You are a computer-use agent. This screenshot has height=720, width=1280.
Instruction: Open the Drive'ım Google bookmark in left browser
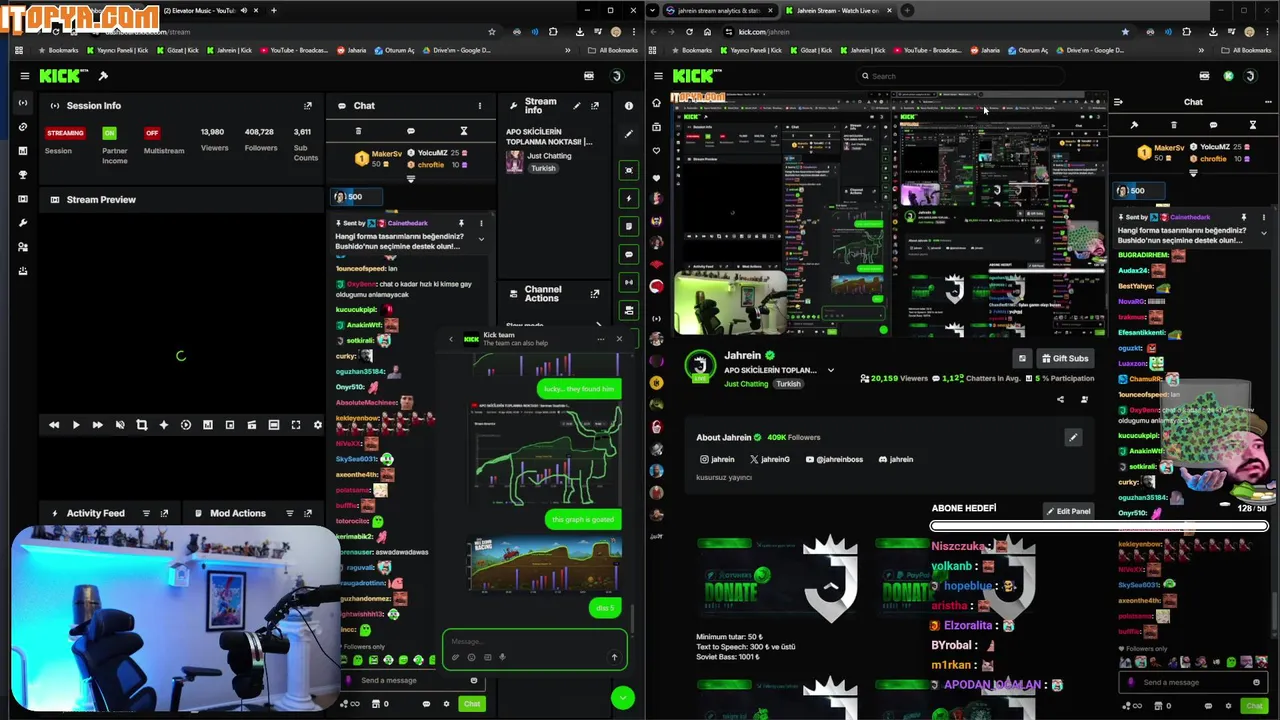456,50
